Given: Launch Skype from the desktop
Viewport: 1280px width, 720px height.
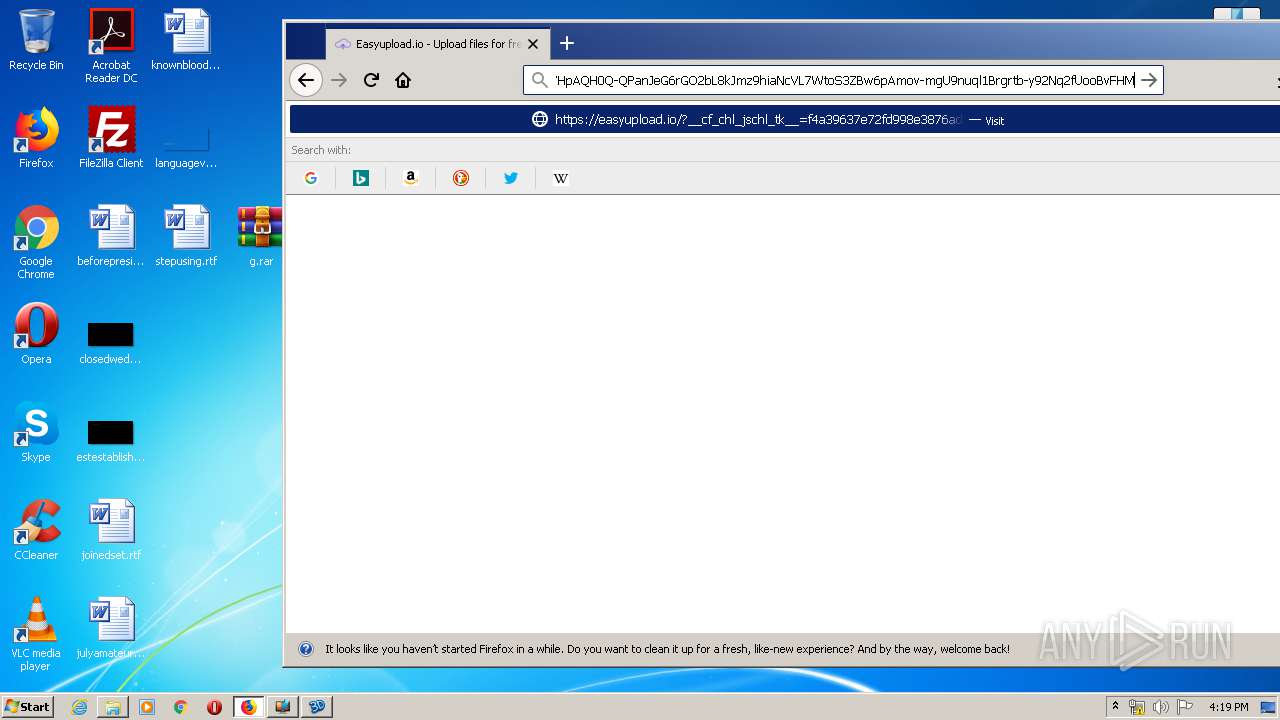Looking at the screenshot, I should [x=36, y=432].
